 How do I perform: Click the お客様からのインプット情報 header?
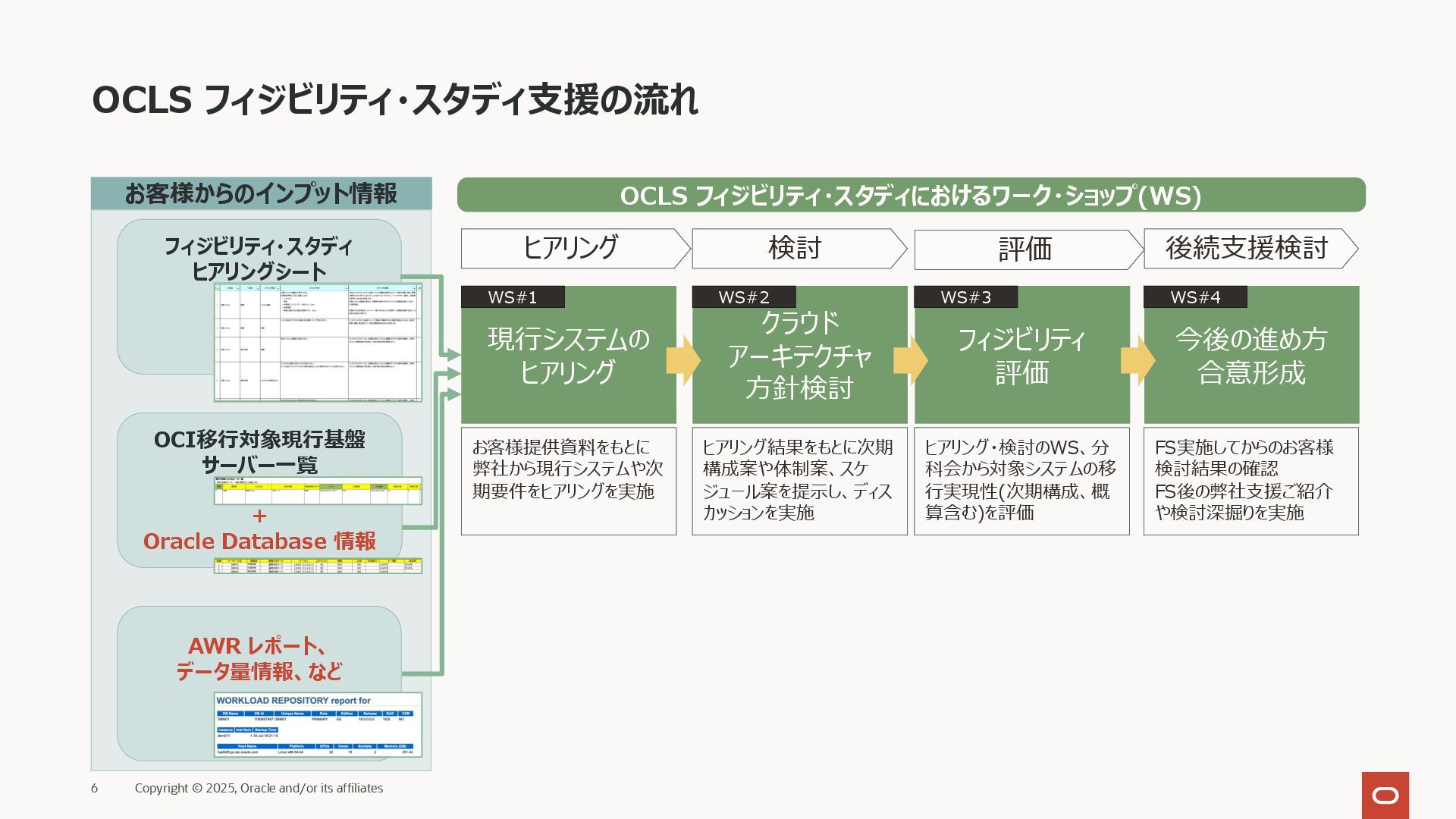tap(262, 194)
